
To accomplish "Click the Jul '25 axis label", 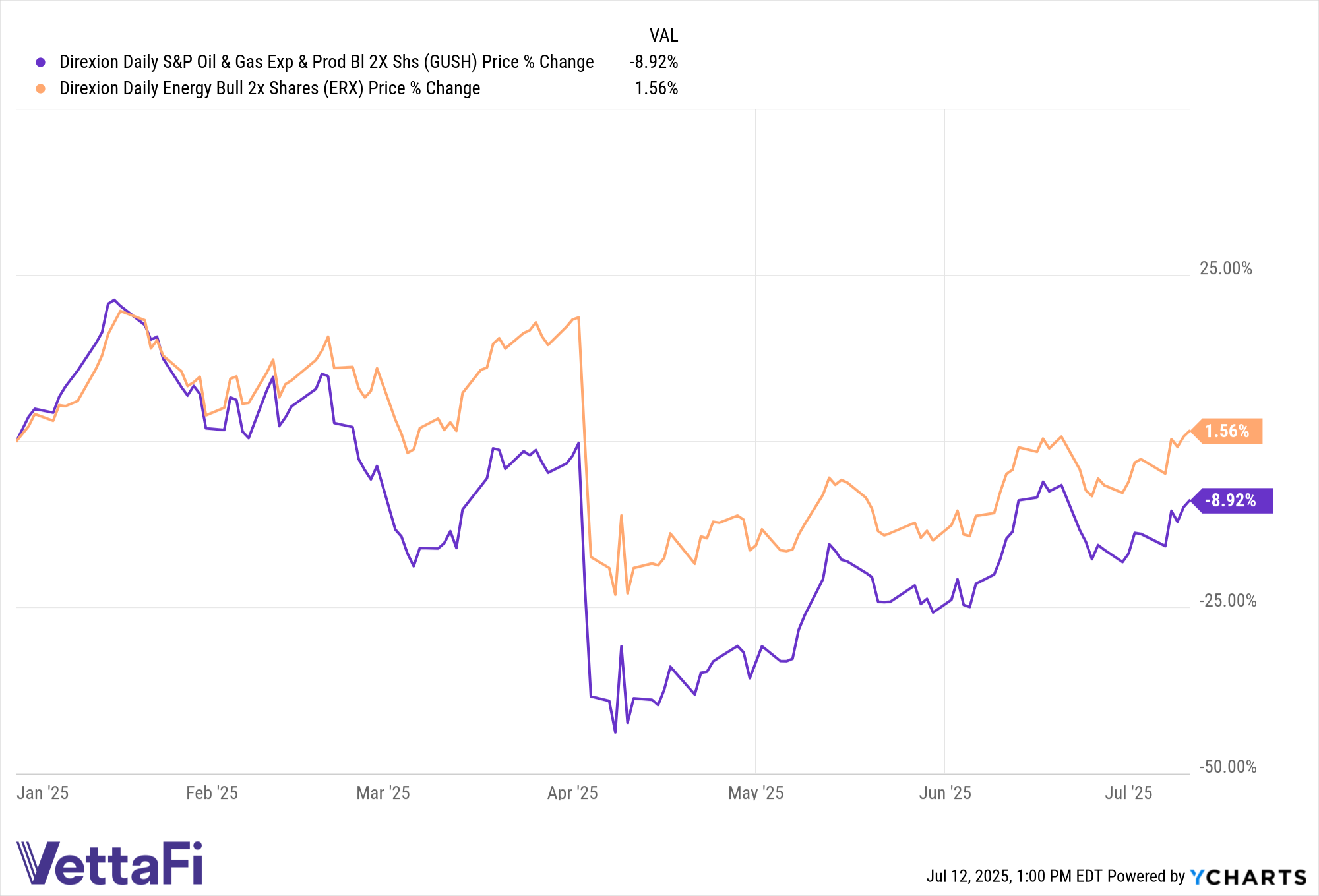I will tap(1128, 792).
